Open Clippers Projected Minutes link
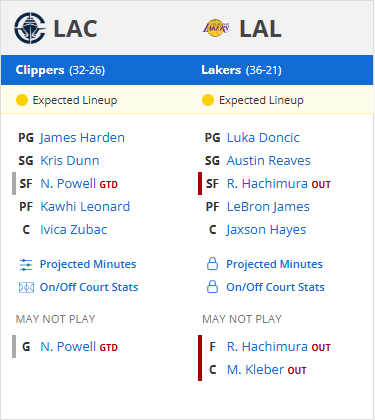375x420 pixels. coord(88,264)
